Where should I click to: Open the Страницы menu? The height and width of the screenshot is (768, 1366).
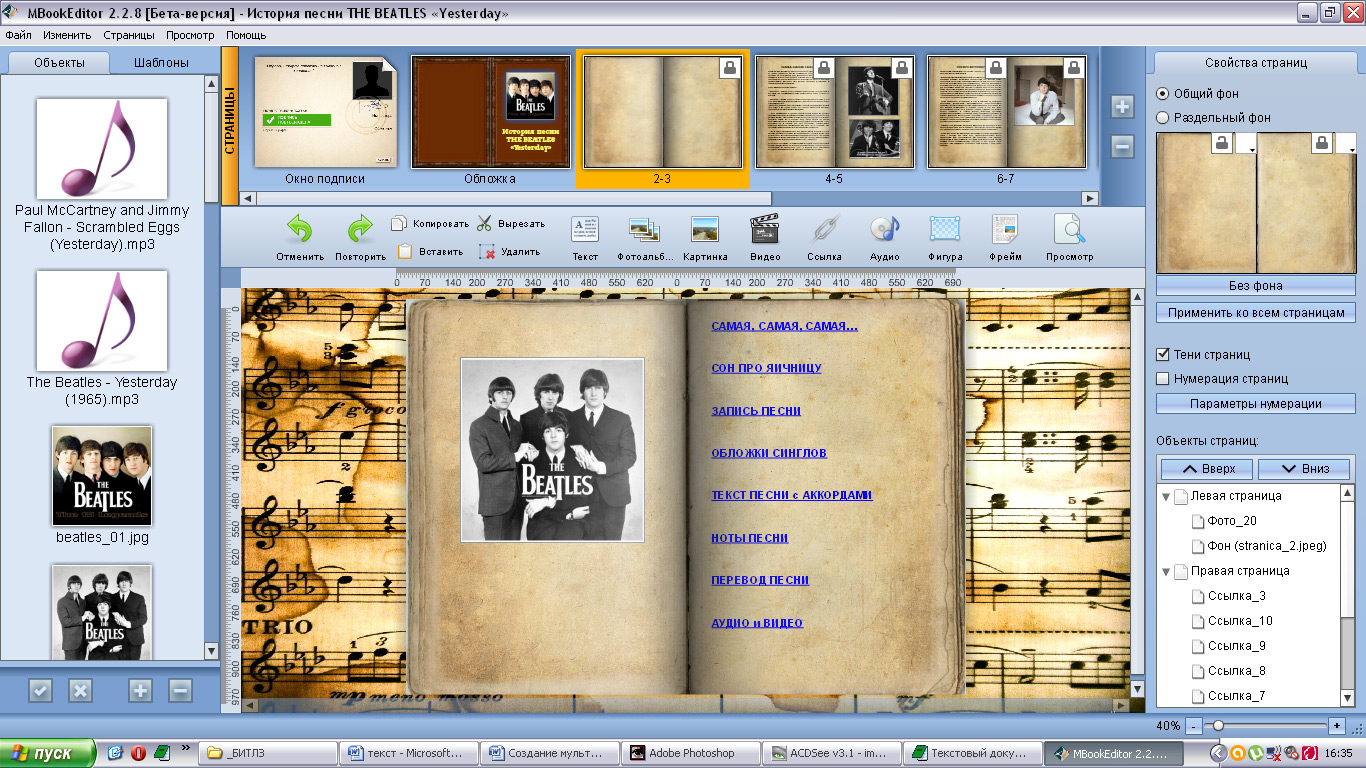pyautogui.click(x=129, y=35)
